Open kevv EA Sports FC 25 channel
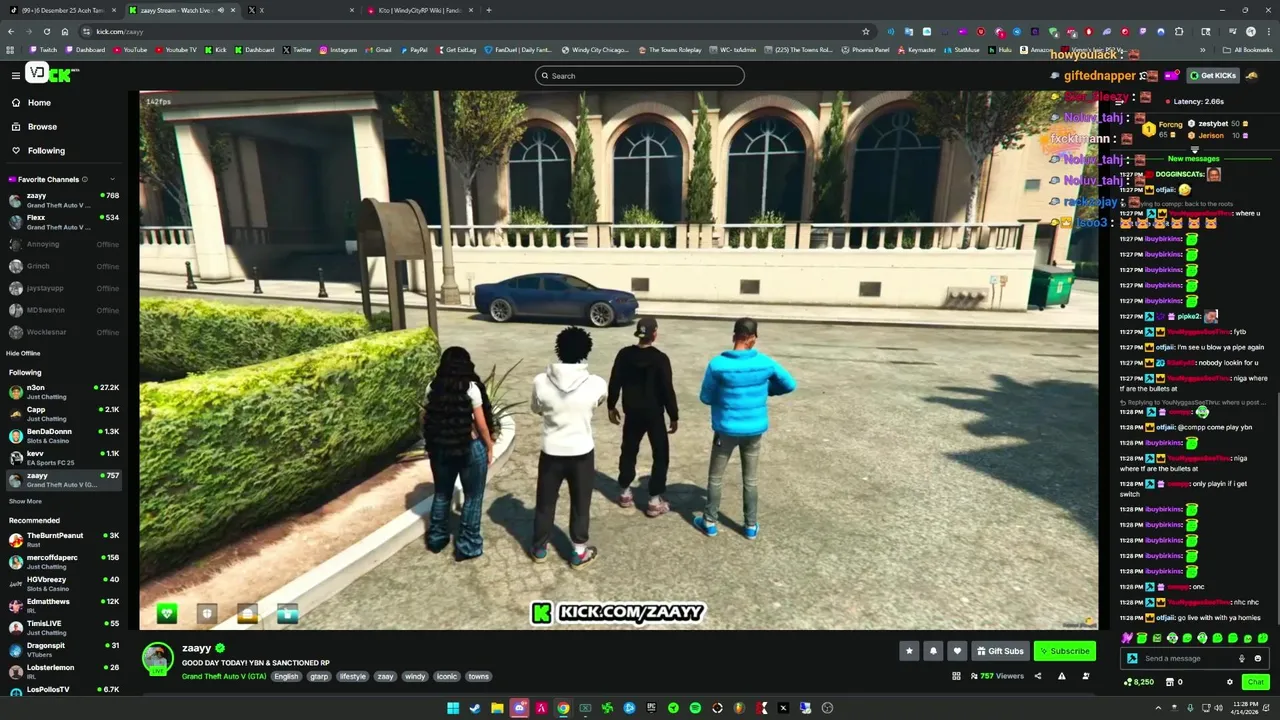The image size is (1280, 720). click(x=62, y=457)
